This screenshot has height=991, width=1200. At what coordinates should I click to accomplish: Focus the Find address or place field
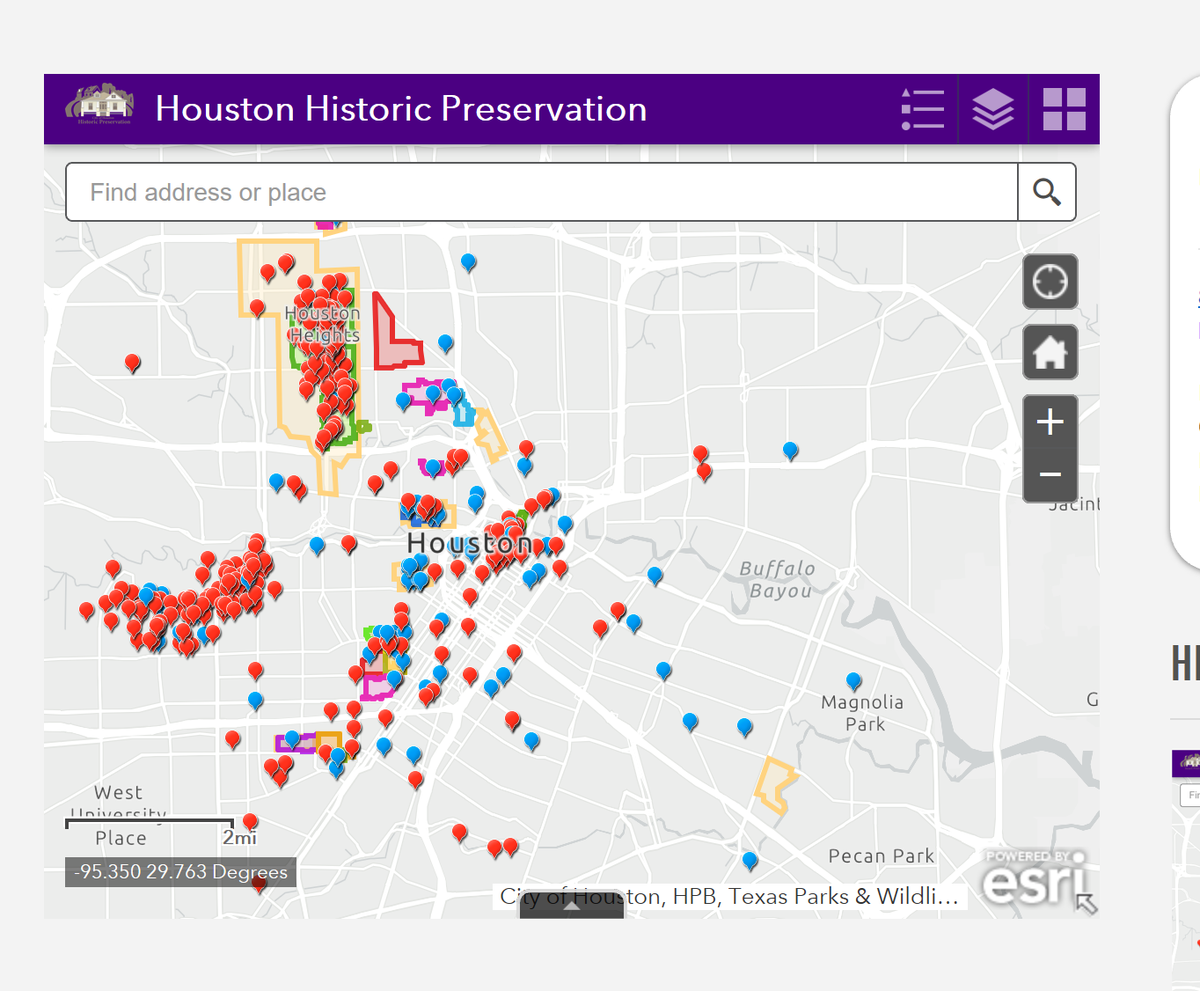(x=542, y=192)
